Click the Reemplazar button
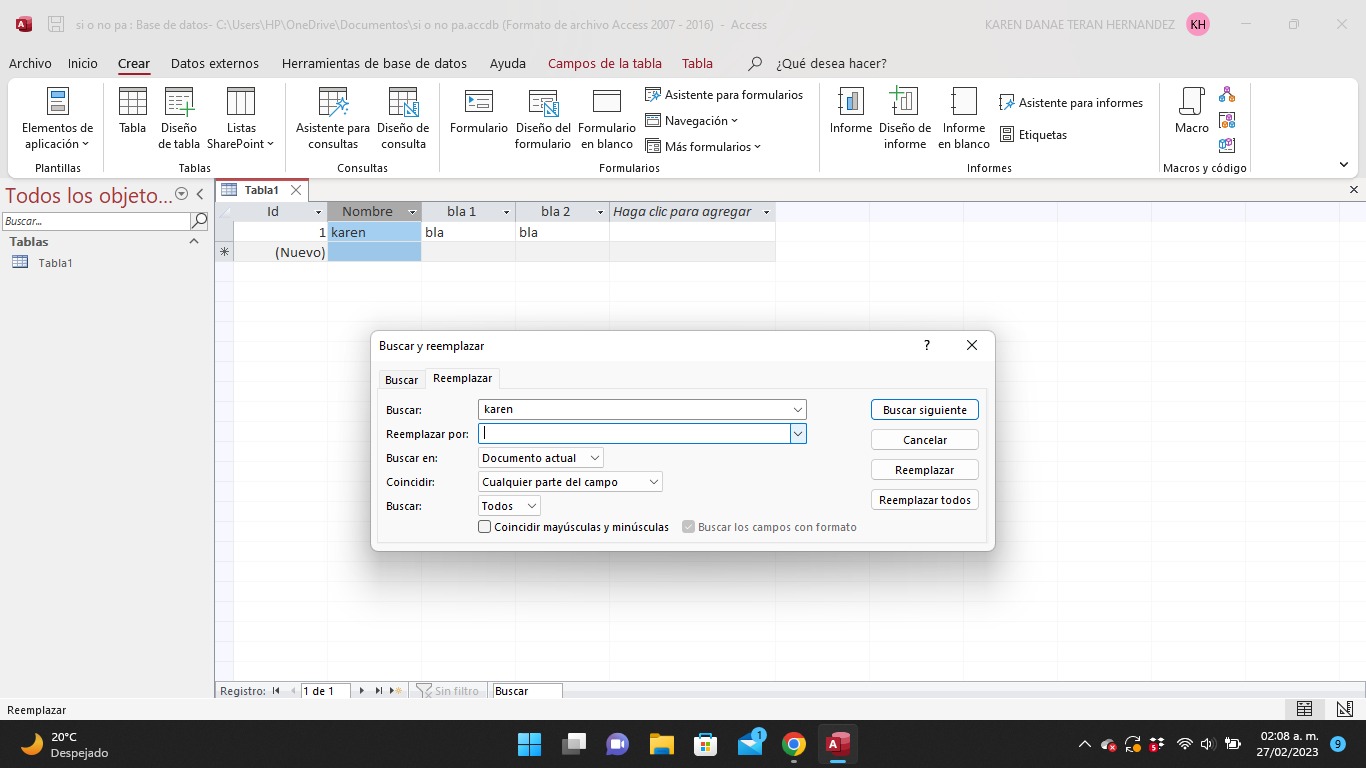The width and height of the screenshot is (1366, 768). (925, 470)
